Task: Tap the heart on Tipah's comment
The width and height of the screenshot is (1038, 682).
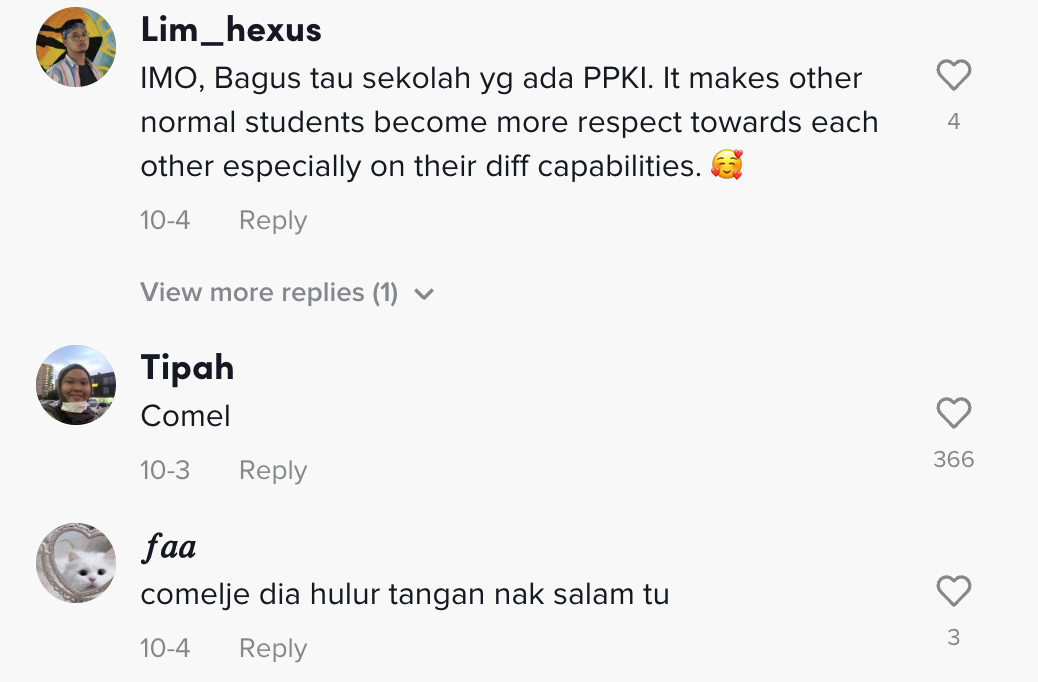Action: 953,414
